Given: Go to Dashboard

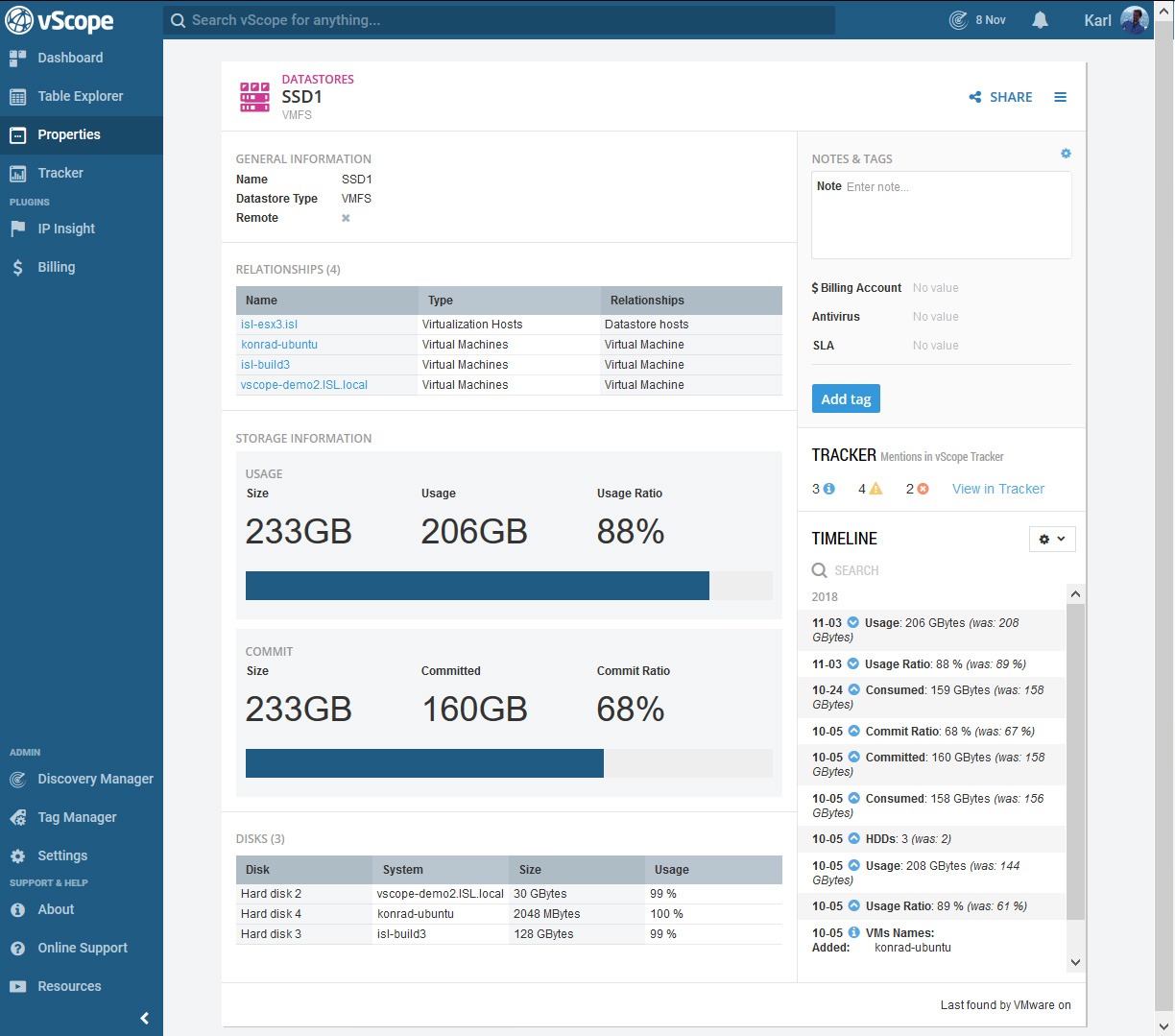Looking at the screenshot, I should tap(70, 59).
